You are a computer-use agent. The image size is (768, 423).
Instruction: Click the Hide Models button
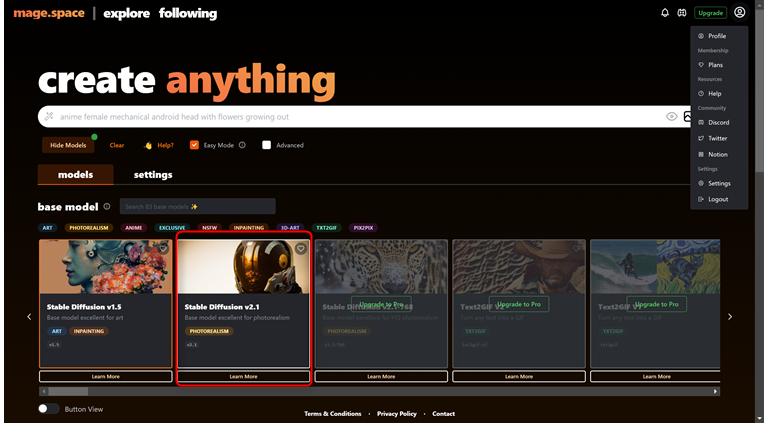click(69, 145)
